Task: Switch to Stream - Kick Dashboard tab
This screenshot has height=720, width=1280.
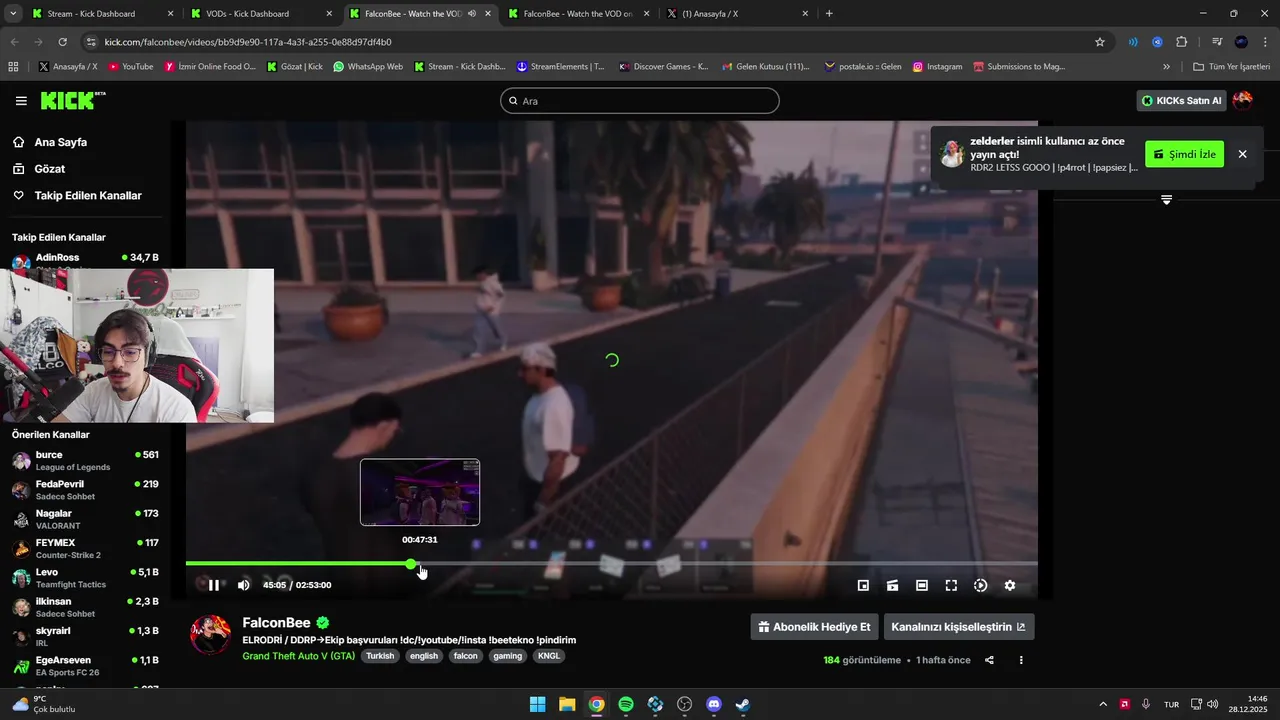Action: [102, 14]
